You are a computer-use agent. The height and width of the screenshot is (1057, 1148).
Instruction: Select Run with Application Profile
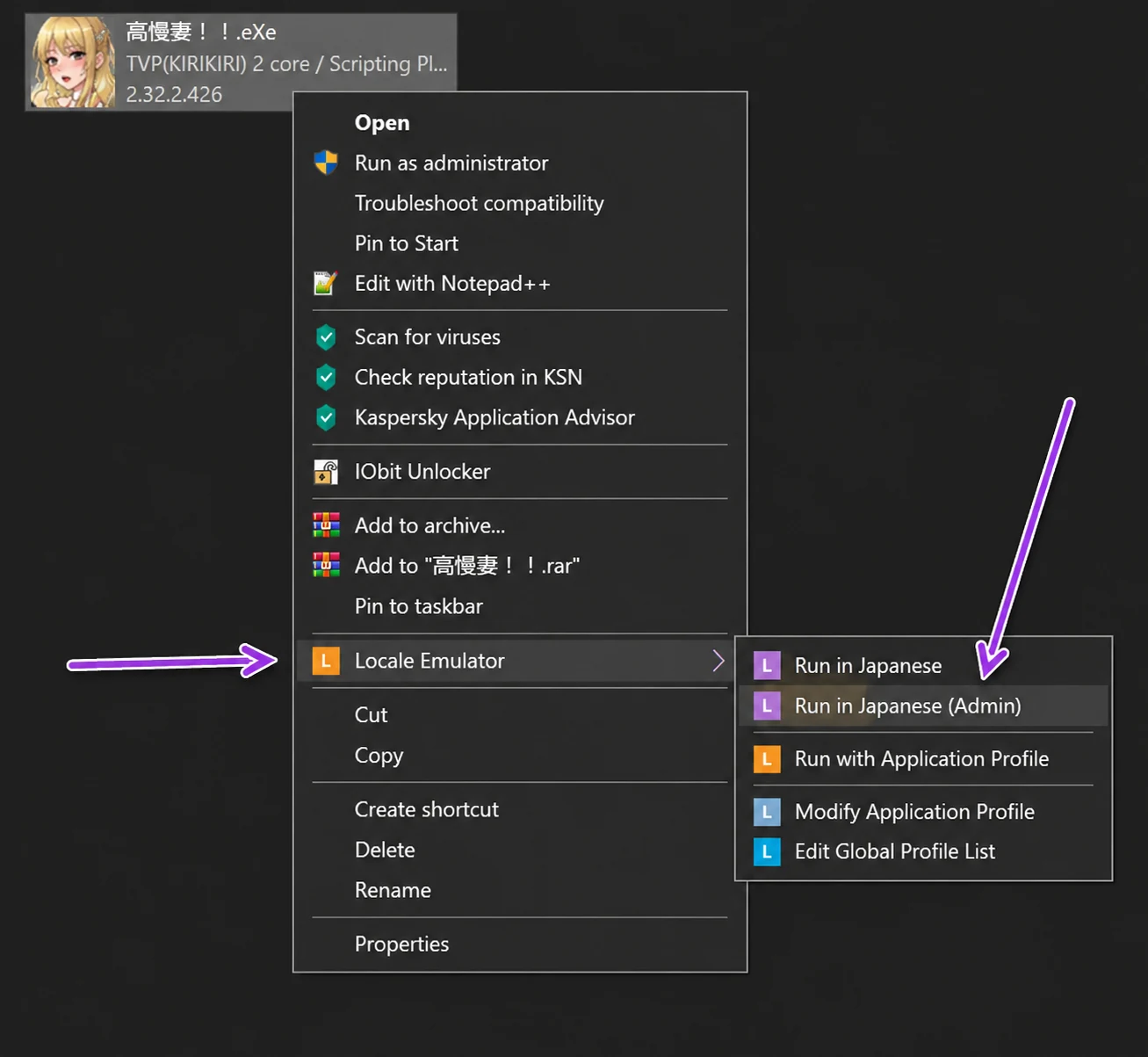point(923,758)
